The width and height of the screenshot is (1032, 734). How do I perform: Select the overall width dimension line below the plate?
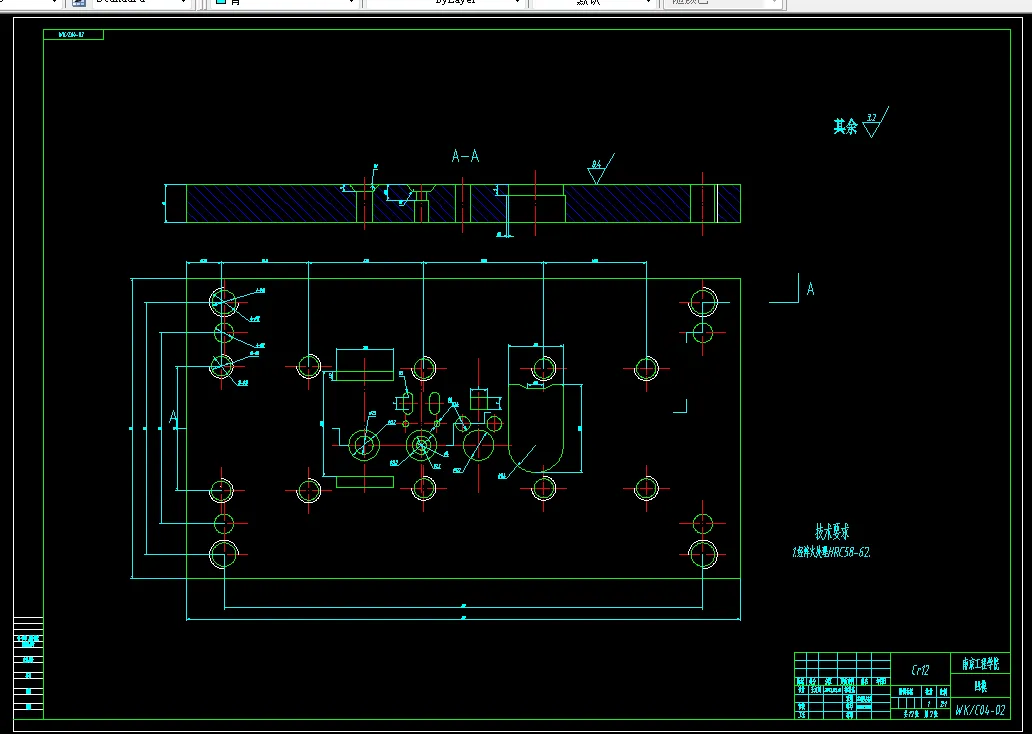click(x=463, y=619)
